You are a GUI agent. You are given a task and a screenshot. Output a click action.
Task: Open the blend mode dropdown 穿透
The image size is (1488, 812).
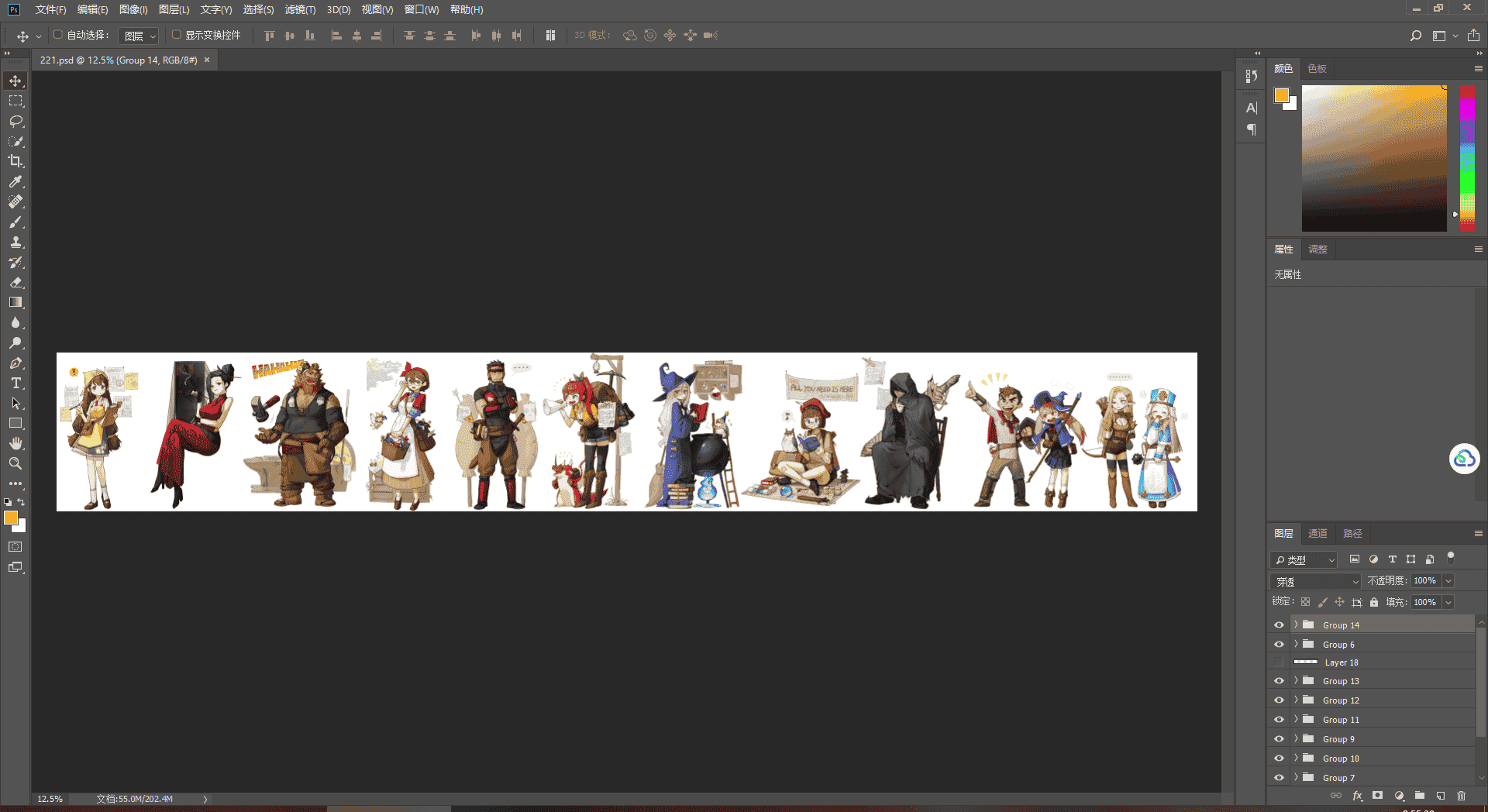(x=1316, y=581)
